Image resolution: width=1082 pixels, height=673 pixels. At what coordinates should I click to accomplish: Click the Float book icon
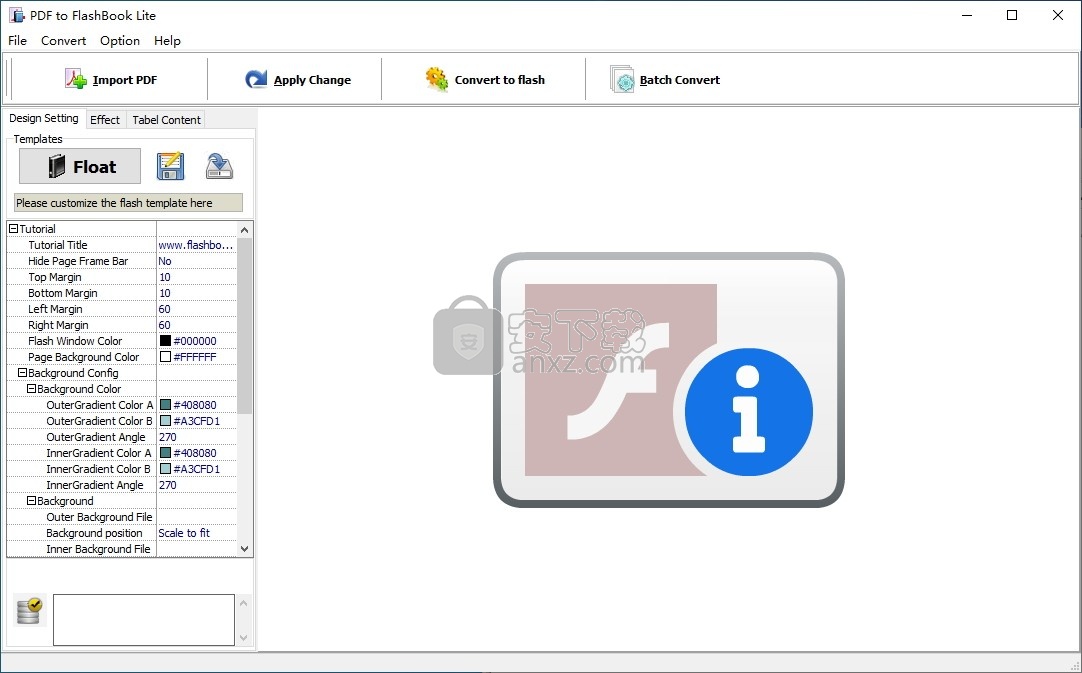coord(57,166)
